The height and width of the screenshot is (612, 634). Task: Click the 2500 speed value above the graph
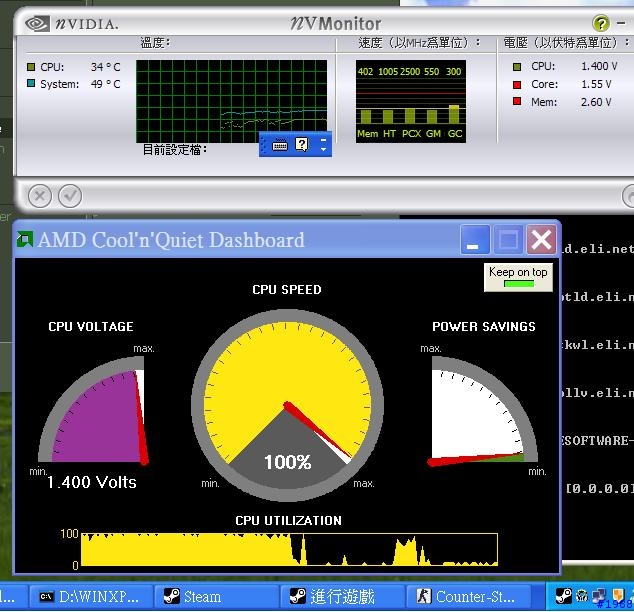(x=410, y=72)
